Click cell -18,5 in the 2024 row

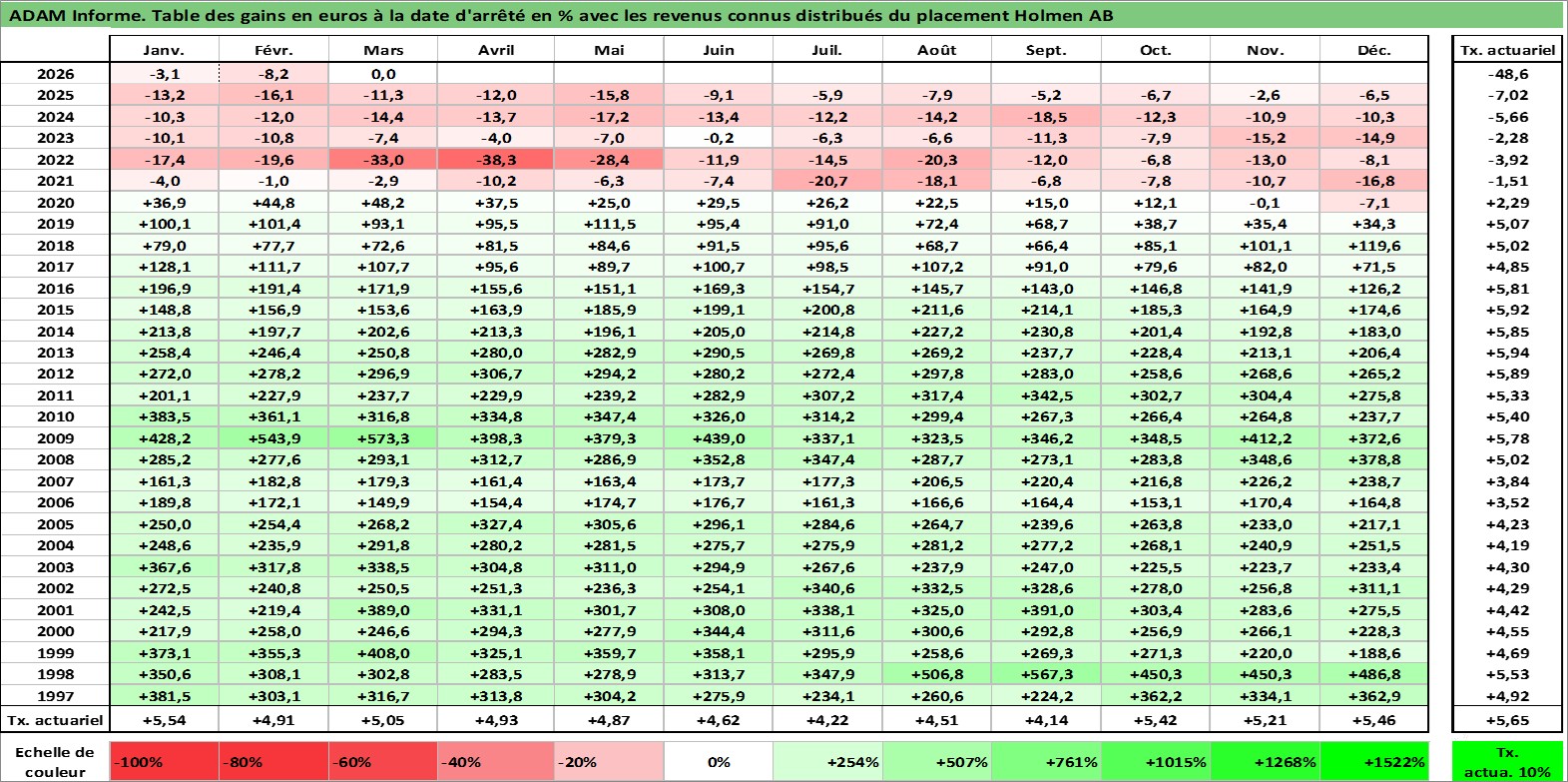pyautogui.click(x=1046, y=117)
